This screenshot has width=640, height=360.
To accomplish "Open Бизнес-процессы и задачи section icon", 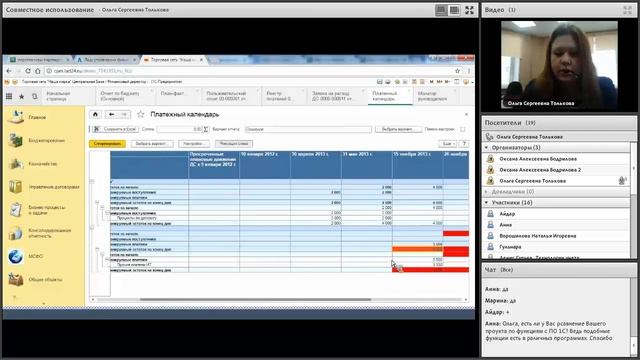I will [16, 210].
